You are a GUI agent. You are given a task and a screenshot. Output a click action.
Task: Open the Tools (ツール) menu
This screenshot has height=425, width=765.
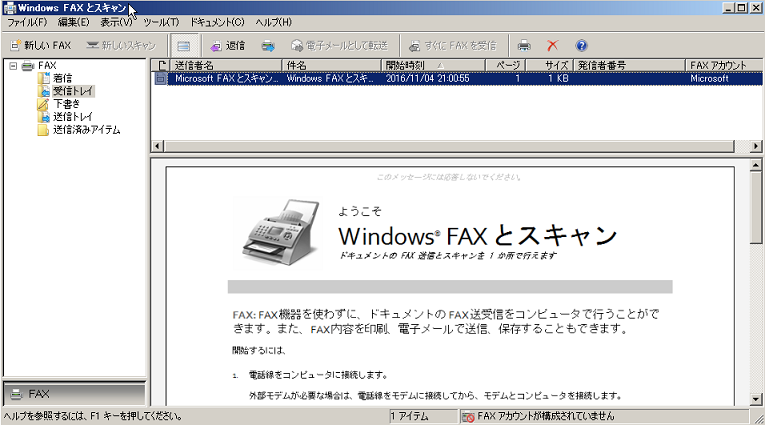pyautogui.click(x=161, y=22)
